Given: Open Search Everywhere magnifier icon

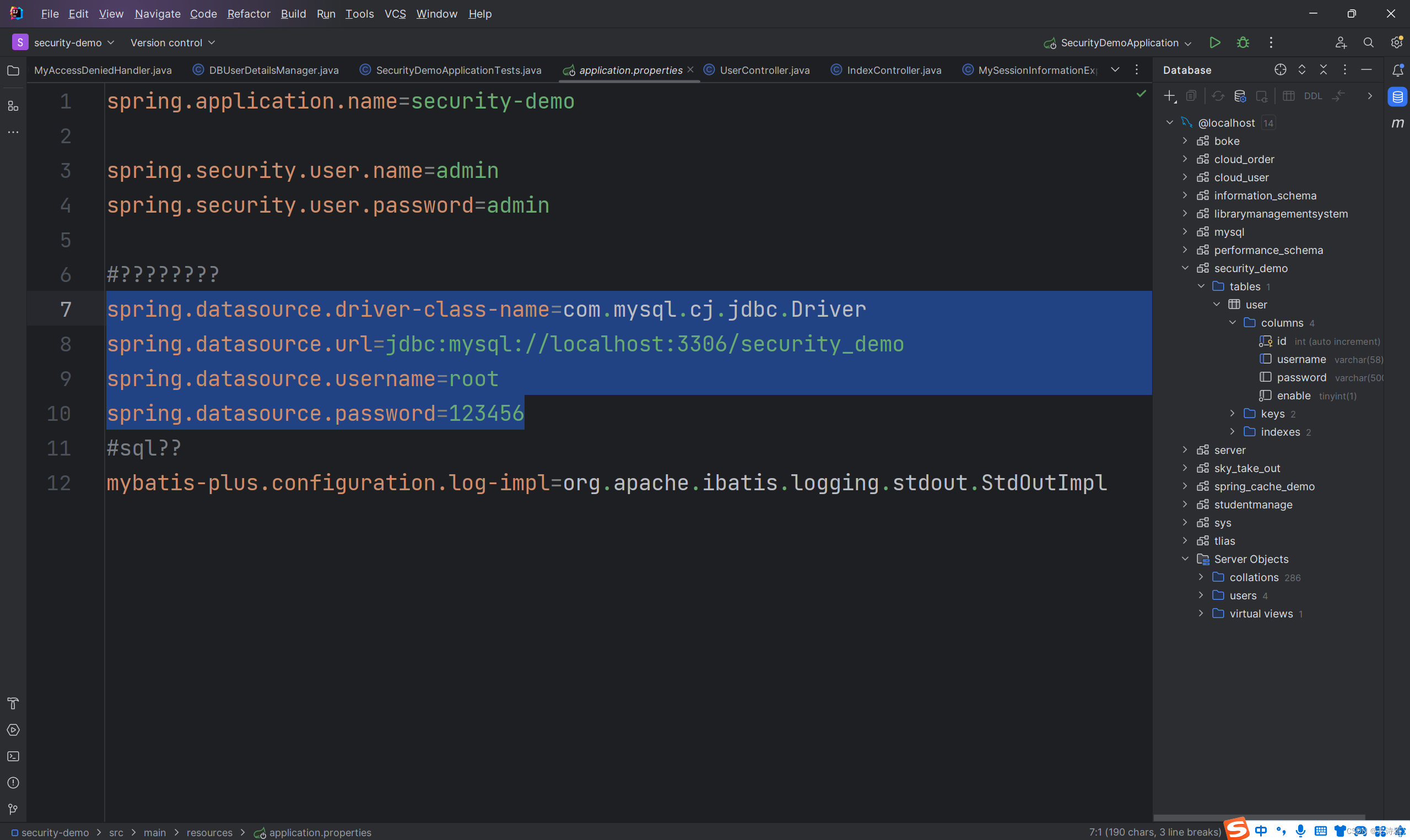Looking at the screenshot, I should [x=1368, y=42].
